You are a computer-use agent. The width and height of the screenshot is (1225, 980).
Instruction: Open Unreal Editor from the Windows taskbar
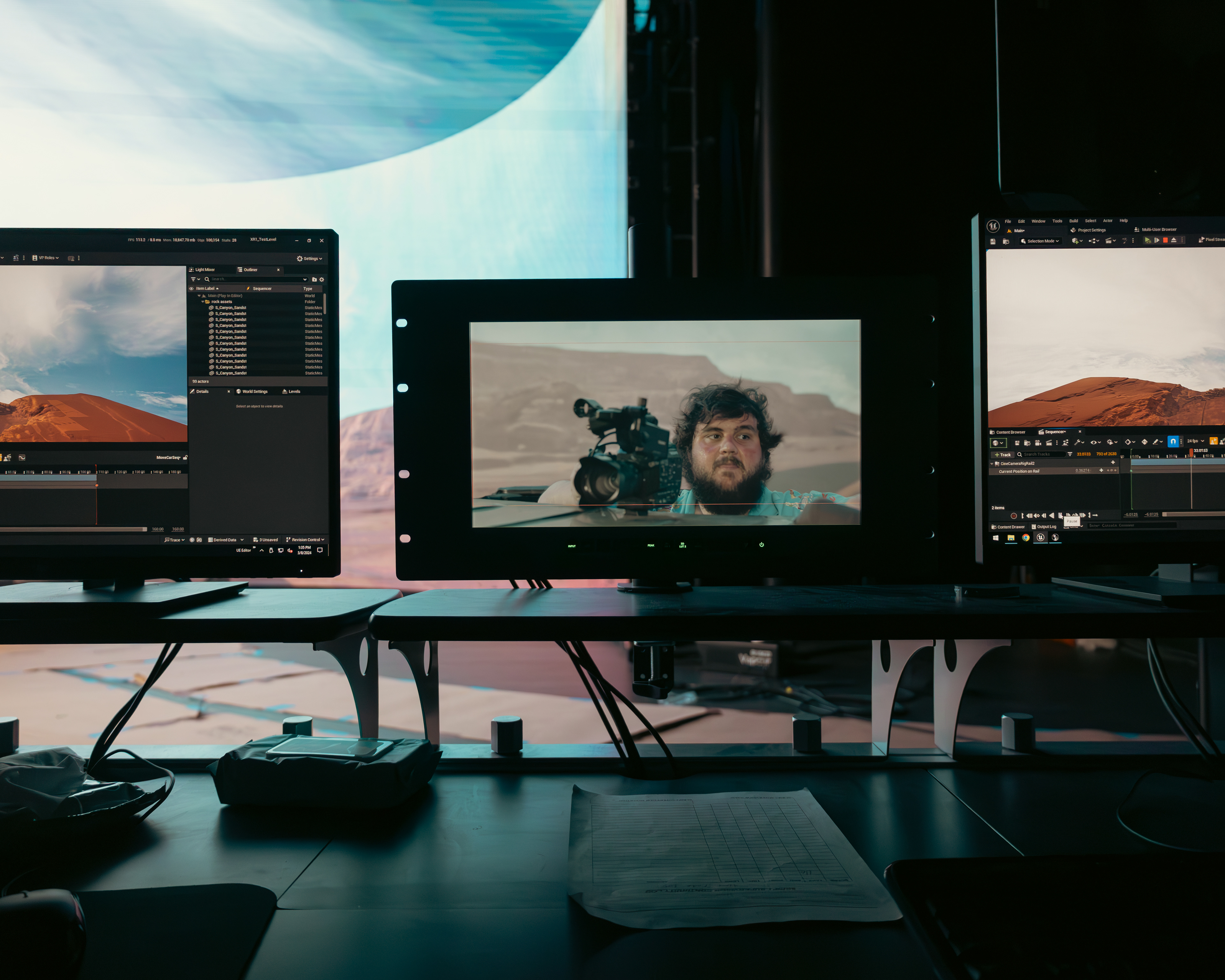pos(1040,538)
